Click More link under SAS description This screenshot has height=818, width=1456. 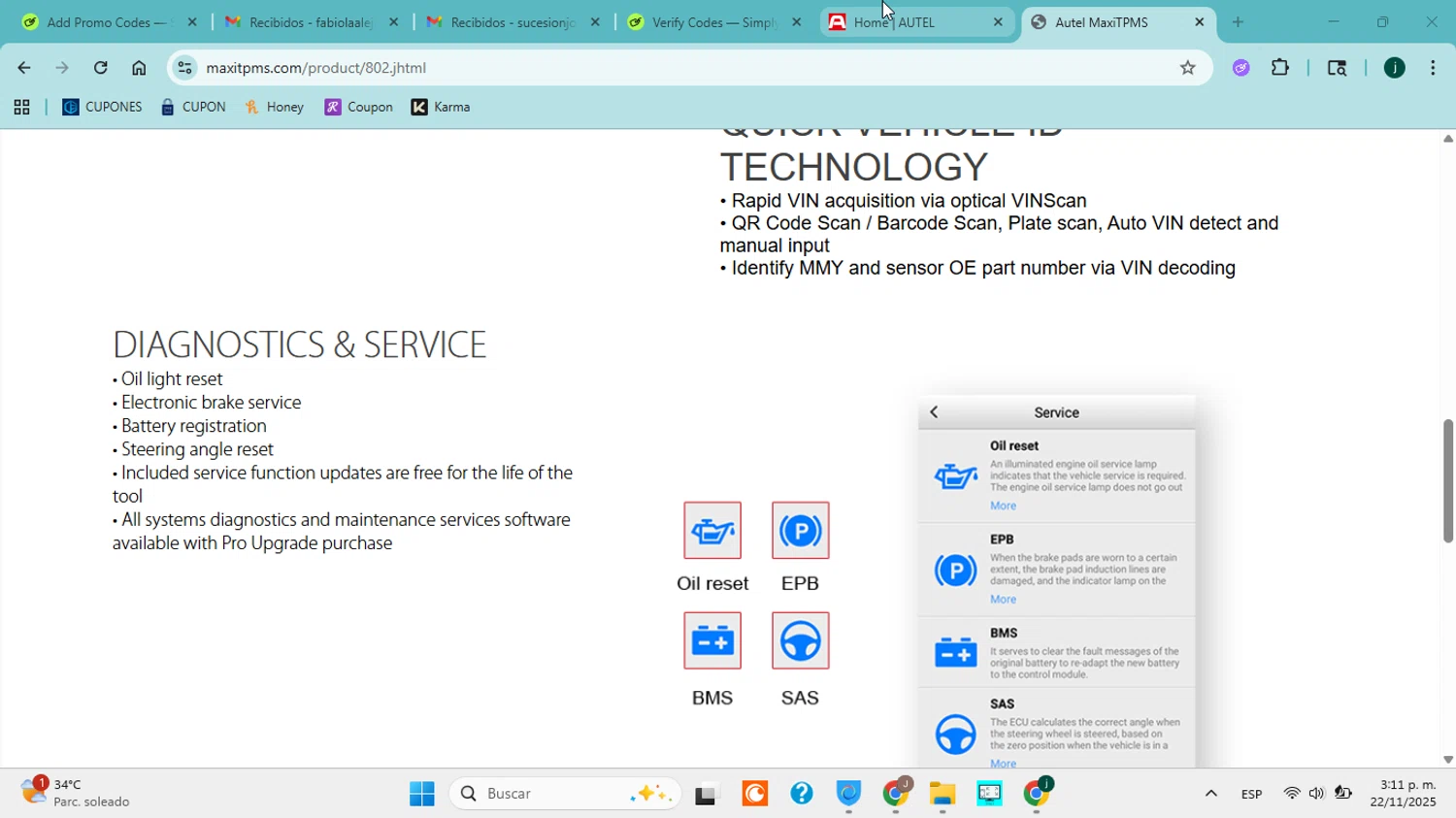coord(1004,764)
